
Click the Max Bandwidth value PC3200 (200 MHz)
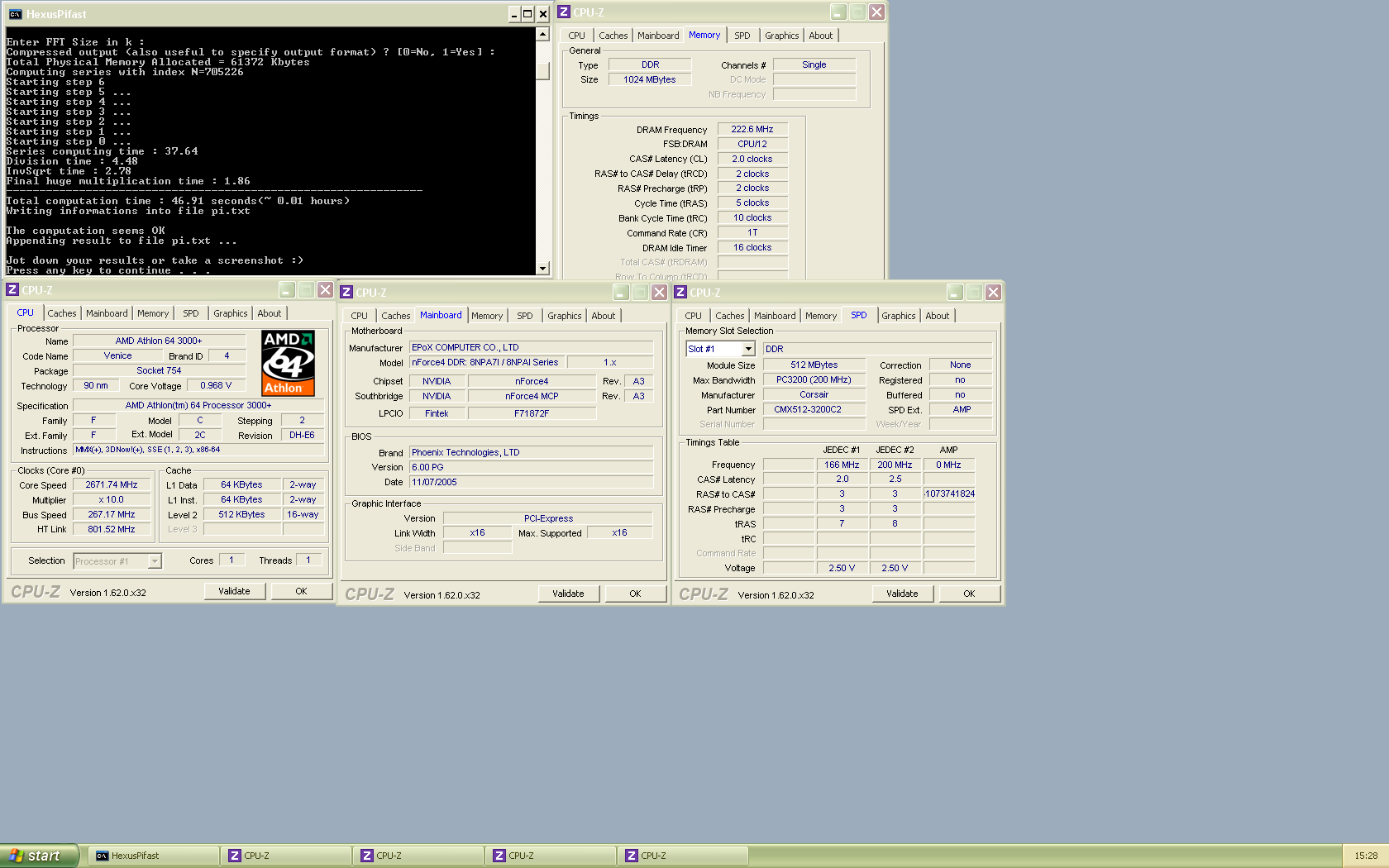pyautogui.click(x=814, y=380)
